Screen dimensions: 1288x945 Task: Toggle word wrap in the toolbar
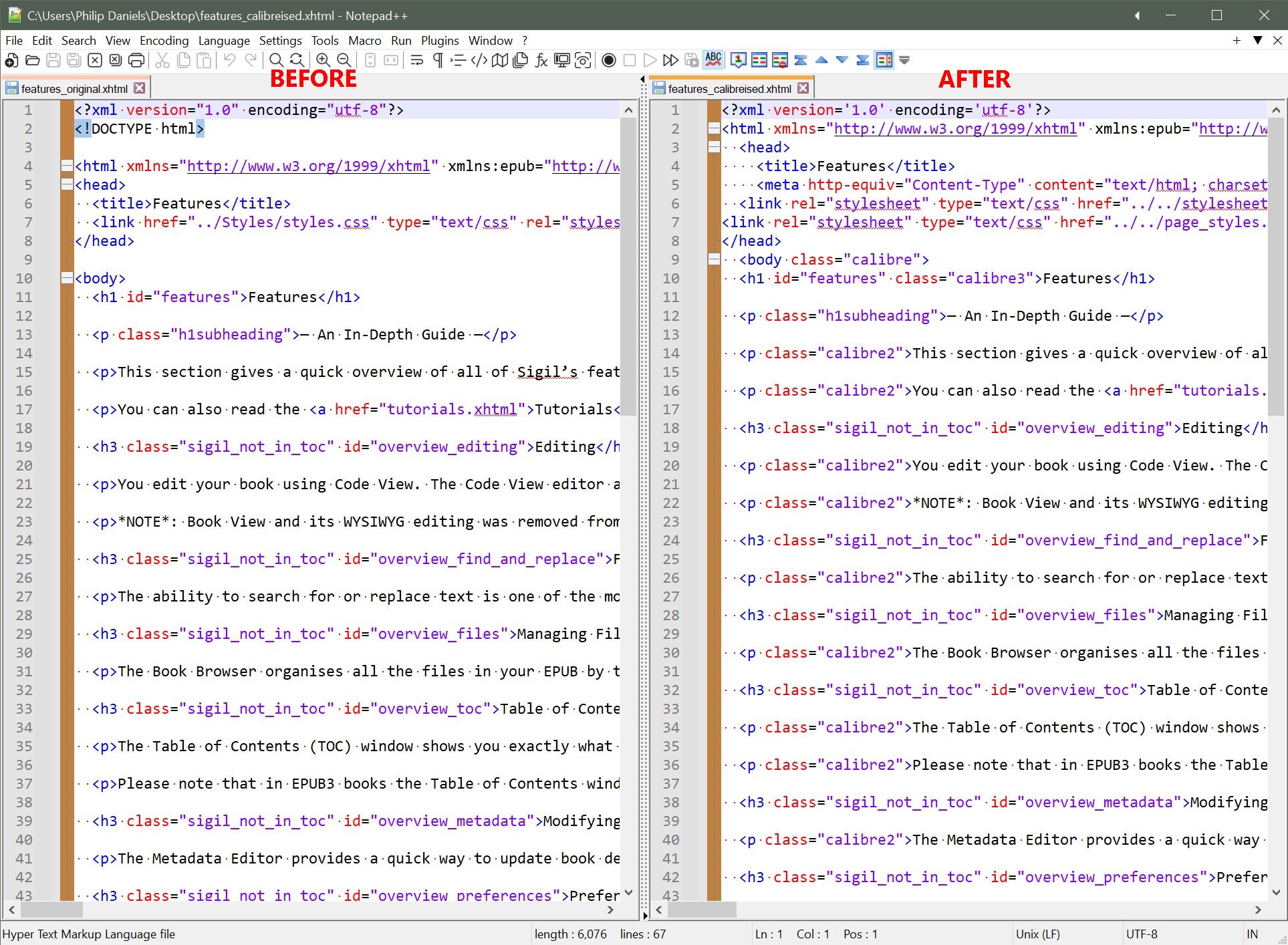coord(417,61)
